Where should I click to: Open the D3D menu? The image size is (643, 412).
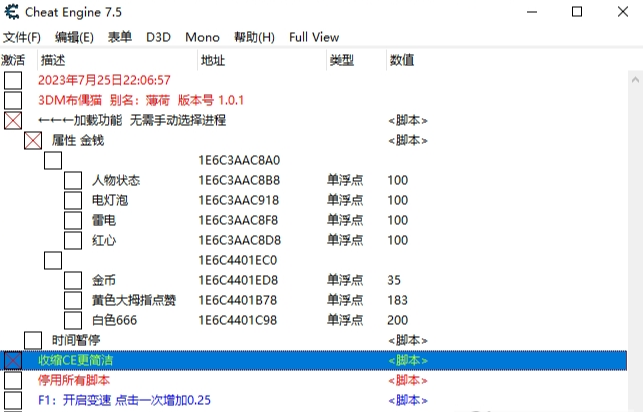pos(158,37)
